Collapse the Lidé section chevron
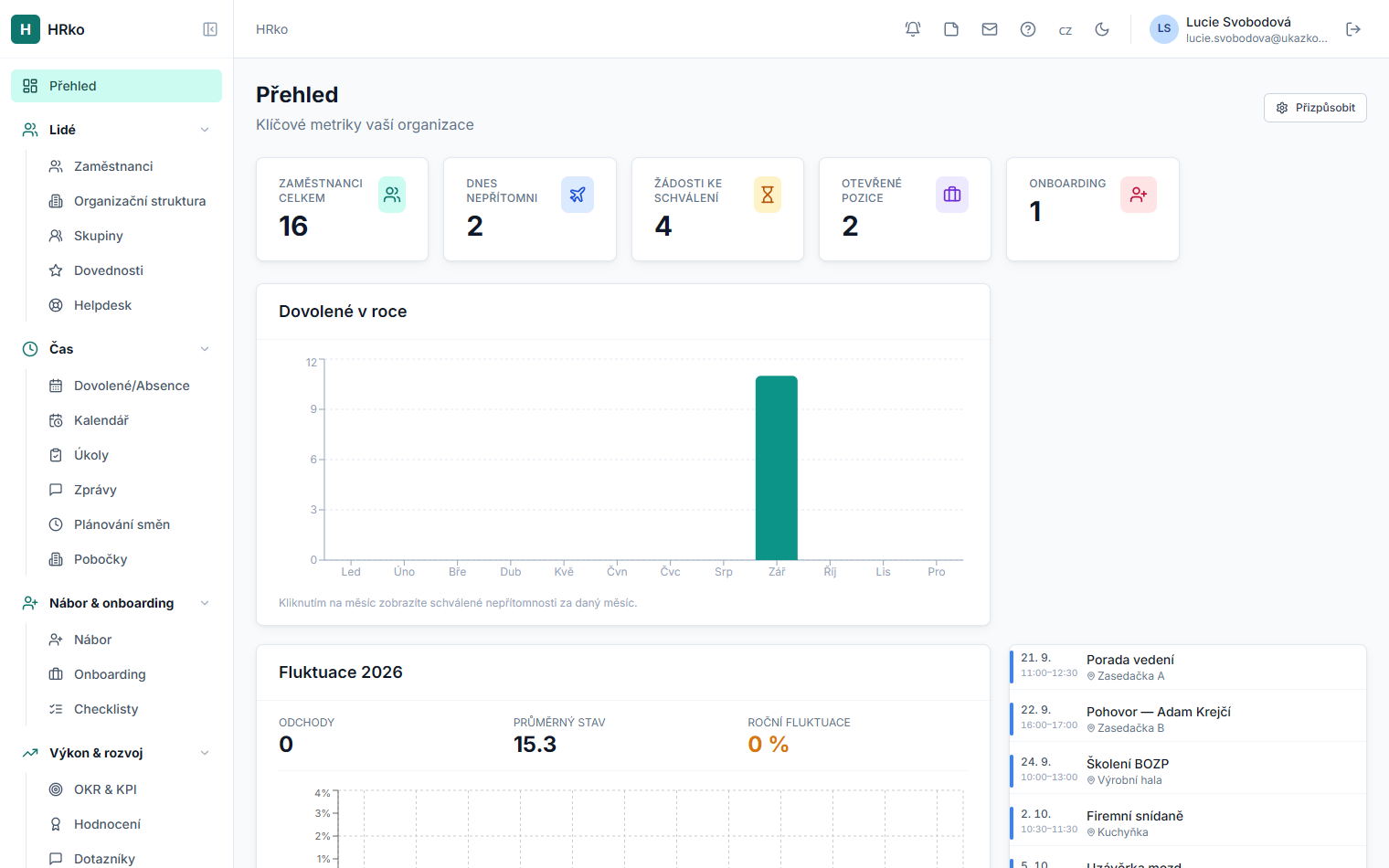The image size is (1389, 868). coord(205,130)
